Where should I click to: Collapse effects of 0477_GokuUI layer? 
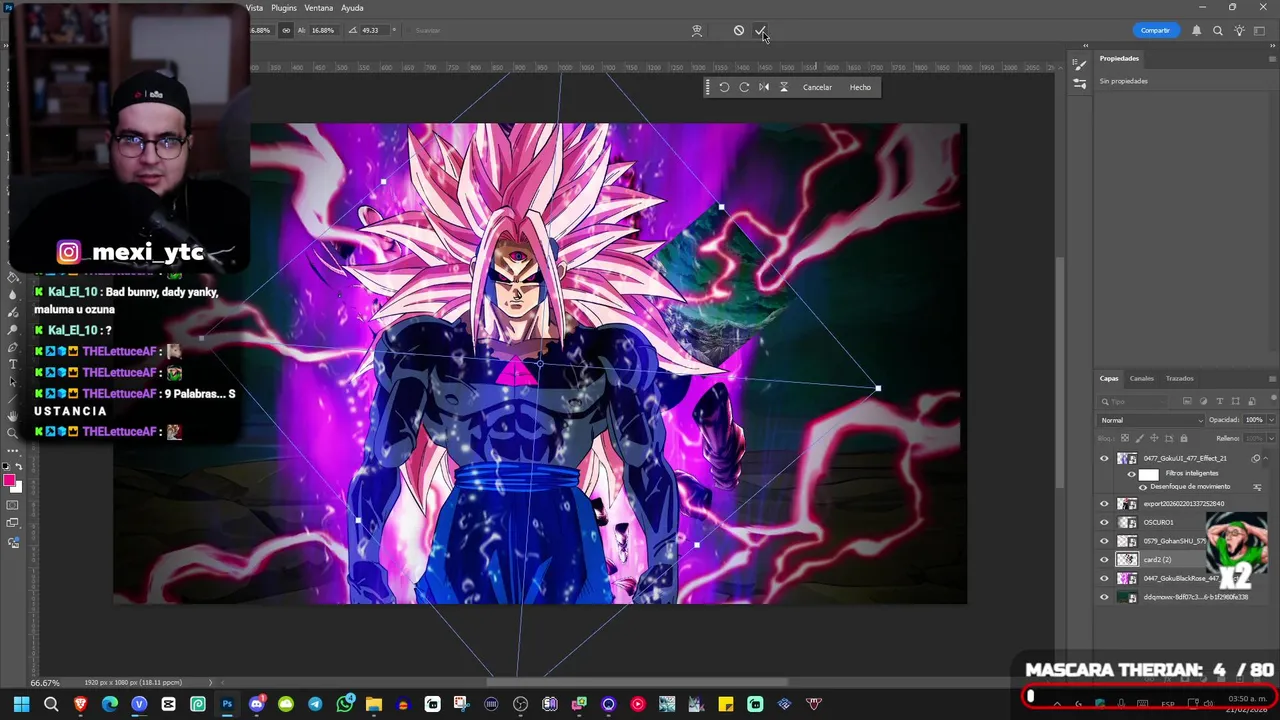1266,458
